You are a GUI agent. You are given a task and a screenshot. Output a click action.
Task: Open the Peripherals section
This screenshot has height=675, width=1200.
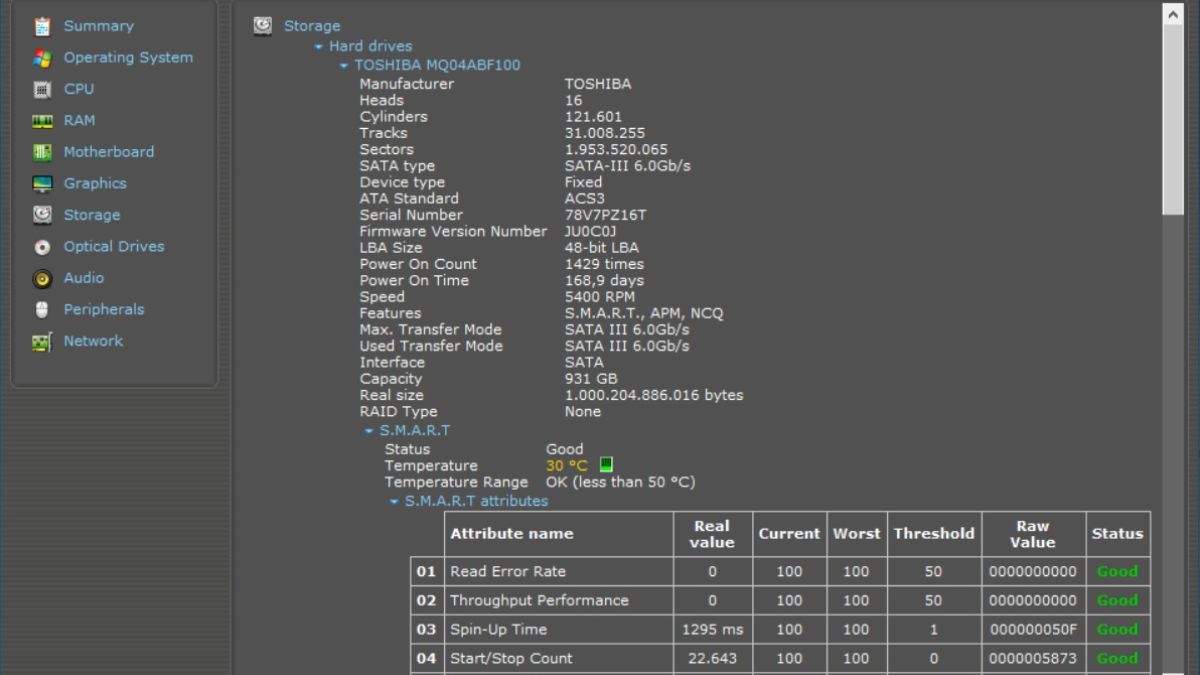pos(104,310)
